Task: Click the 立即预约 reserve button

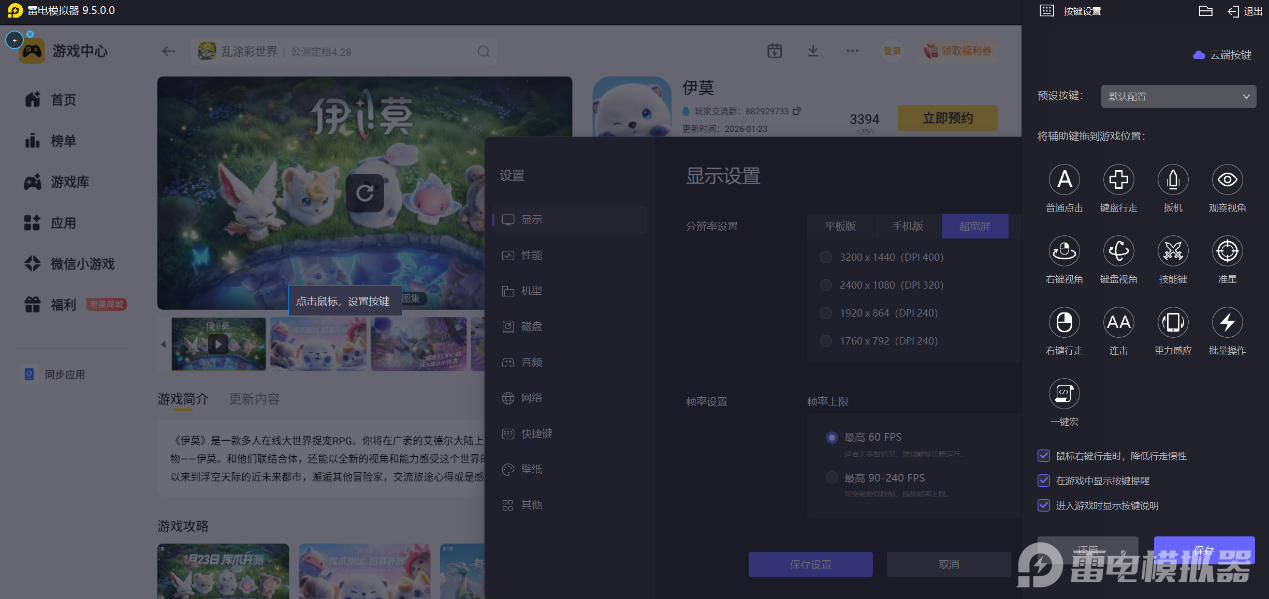Action: click(948, 118)
